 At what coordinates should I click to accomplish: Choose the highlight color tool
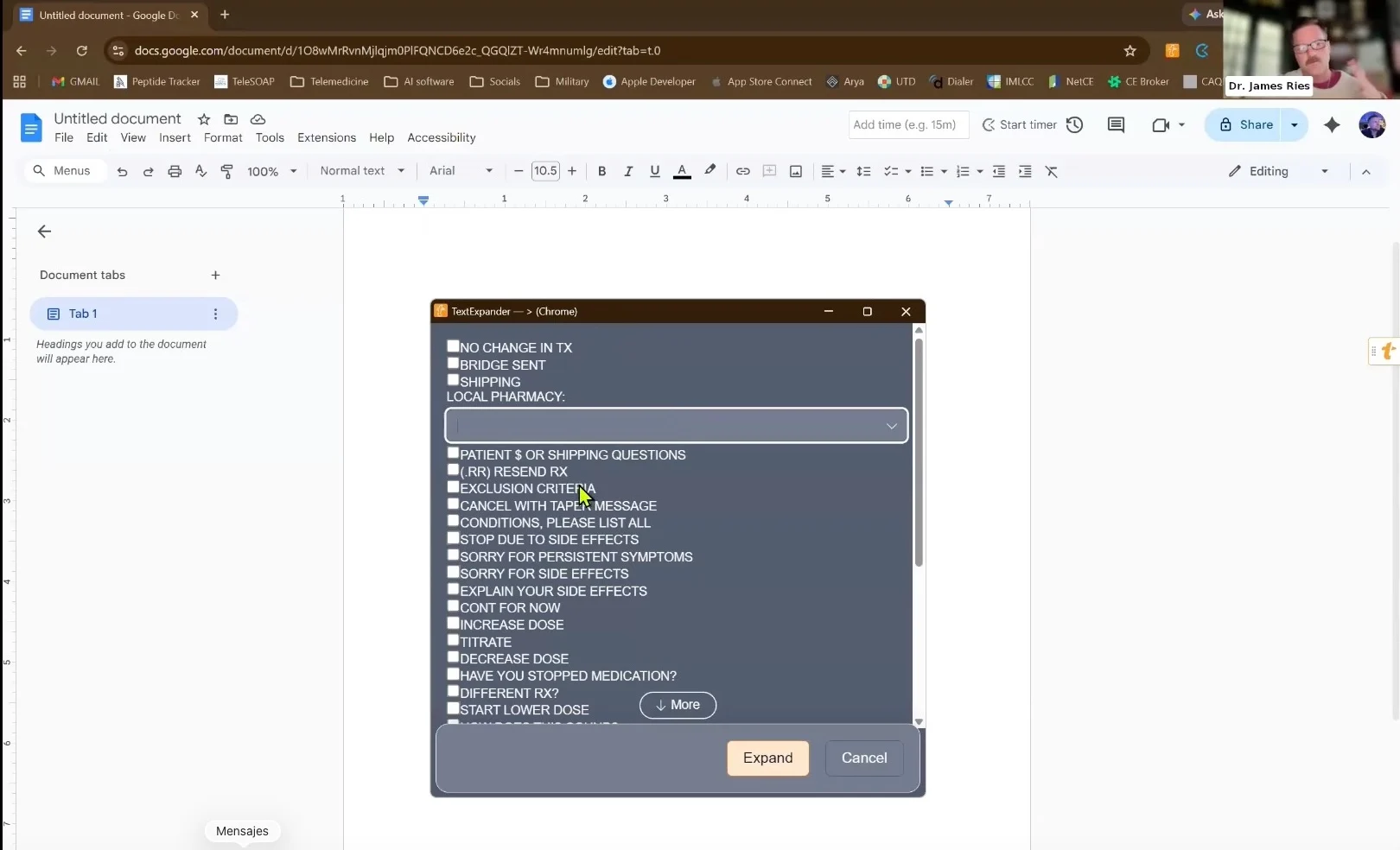coord(710,171)
